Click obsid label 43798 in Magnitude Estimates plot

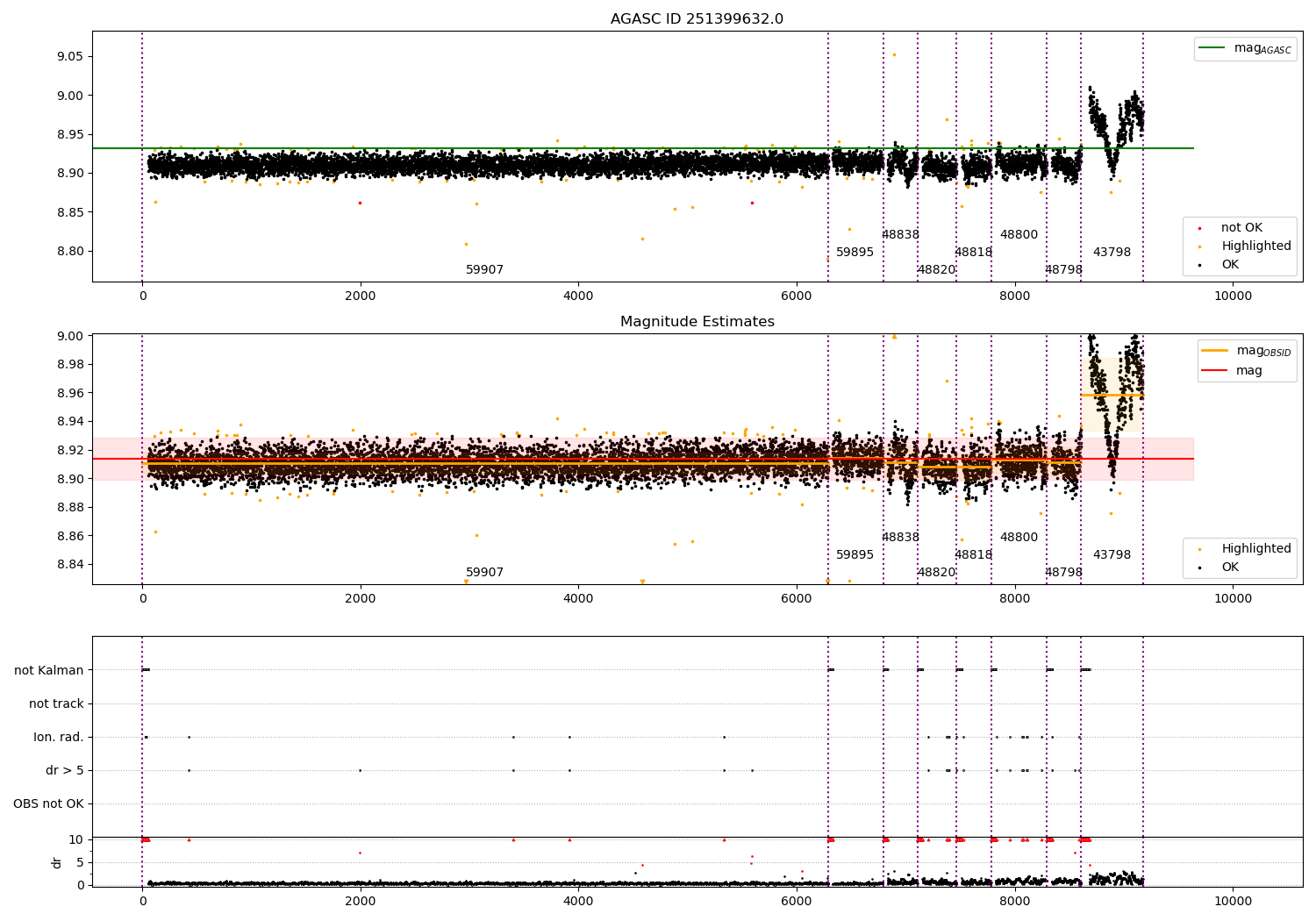pyautogui.click(x=1112, y=555)
